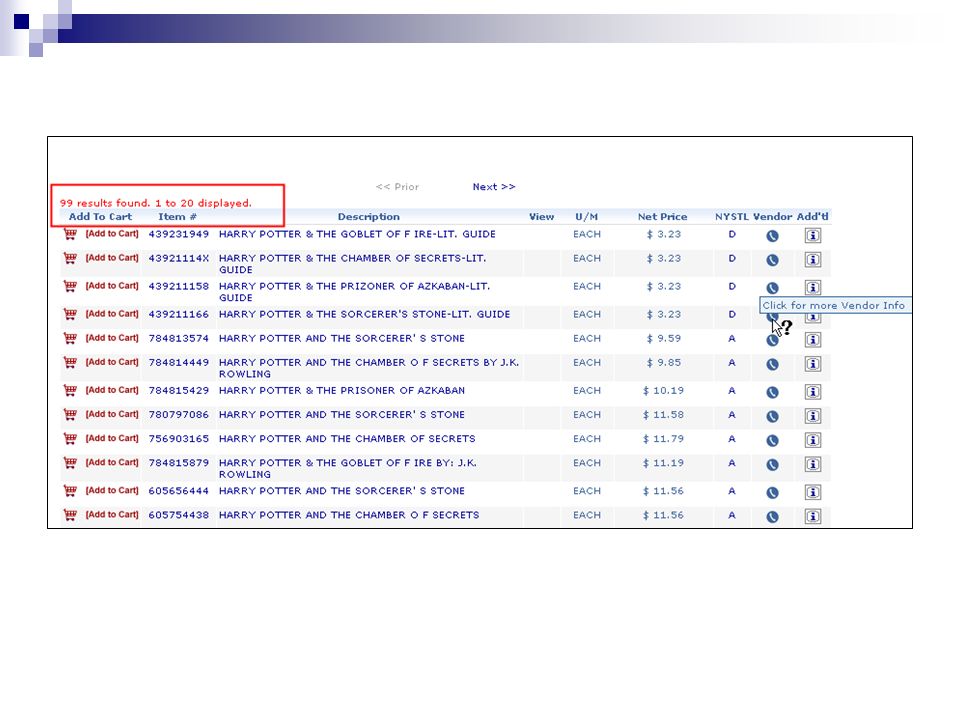Click [Add to Cart] for item 439211166
Screen dimensions: 960x720
(112, 313)
